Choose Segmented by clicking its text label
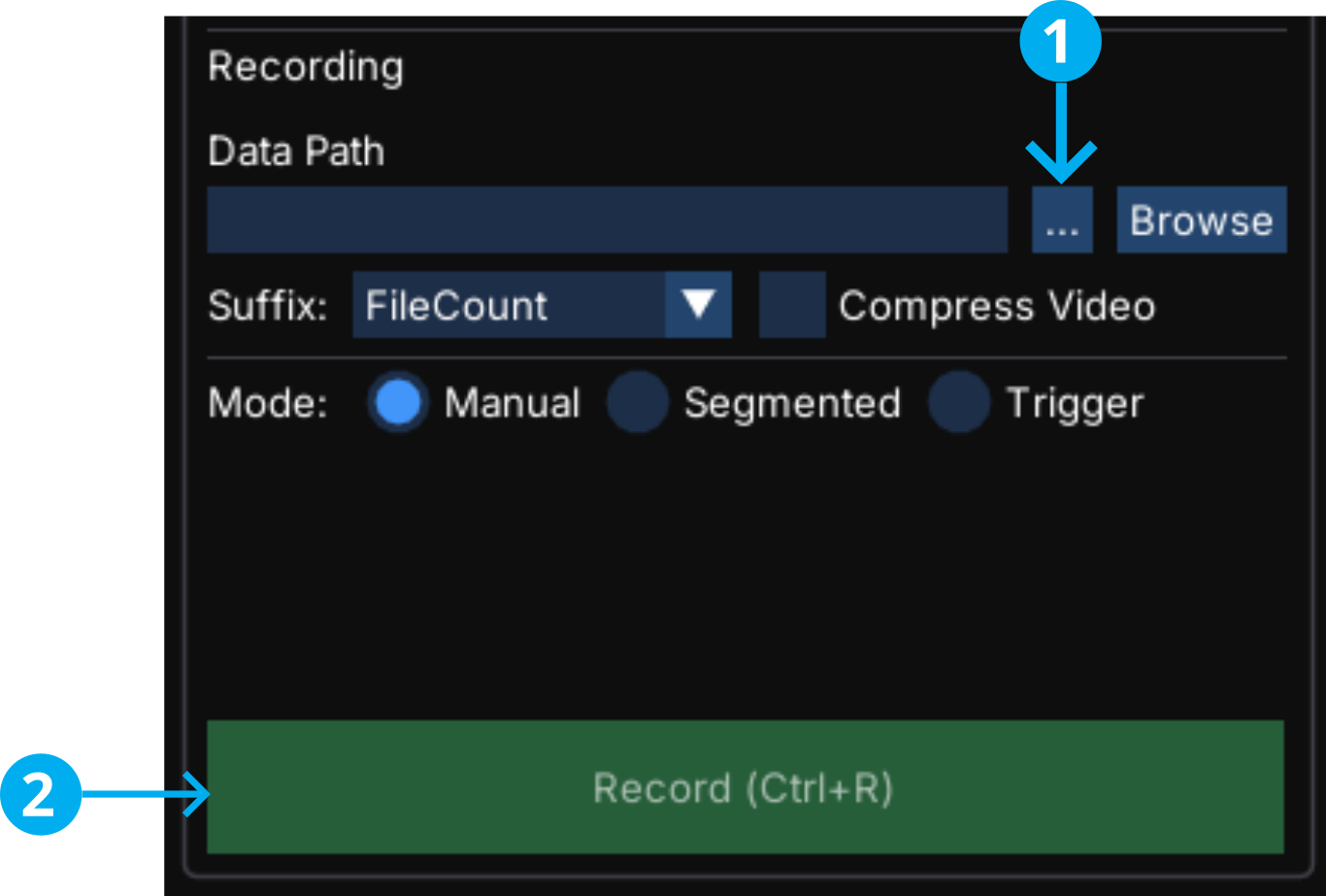The image size is (1326, 896). pyautogui.click(x=792, y=404)
